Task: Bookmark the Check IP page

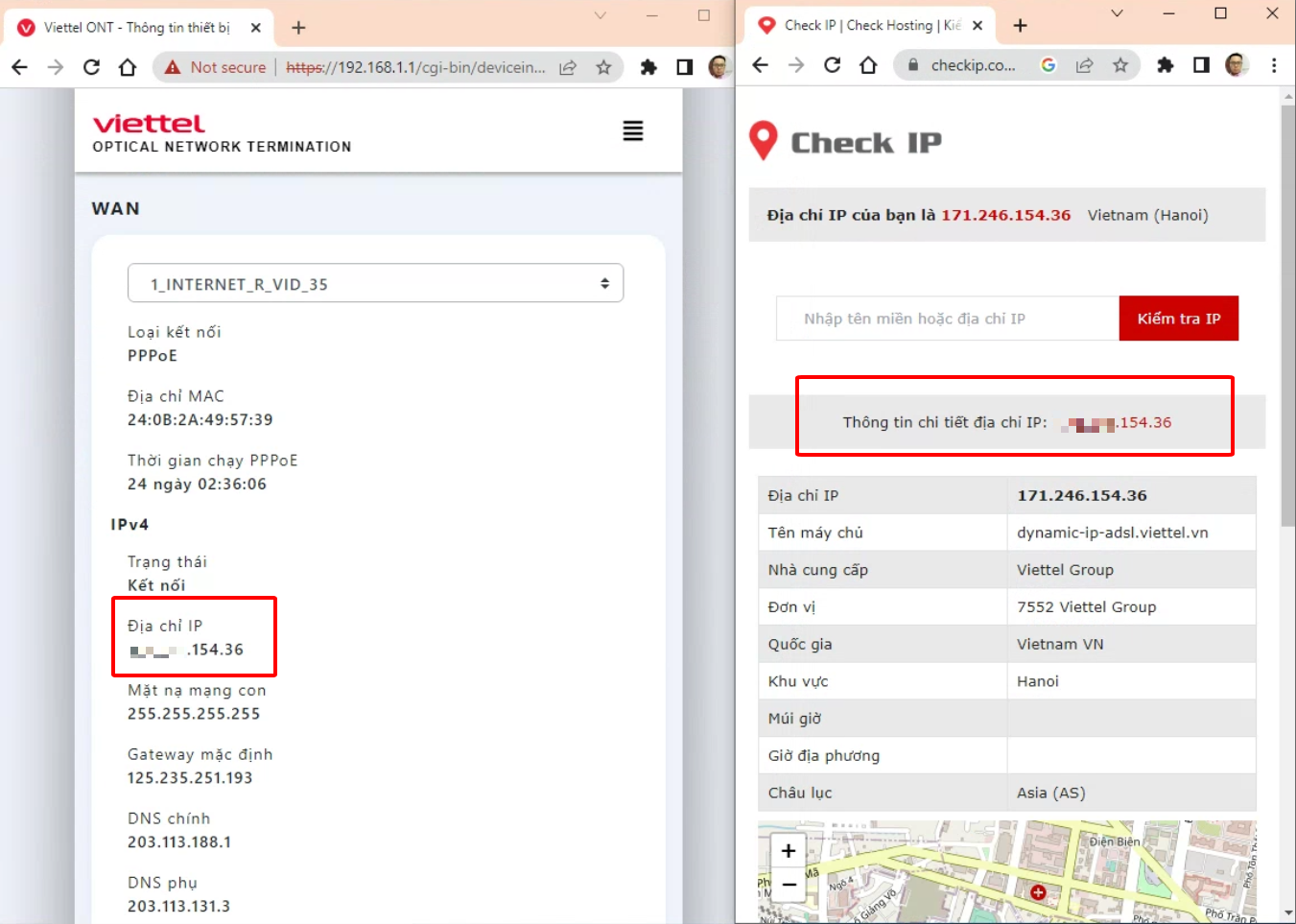Action: point(1119,65)
